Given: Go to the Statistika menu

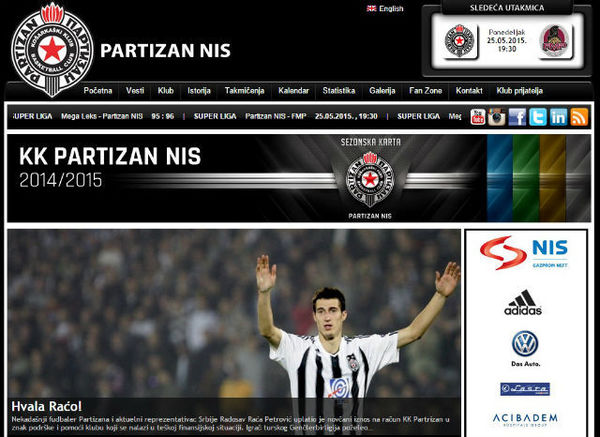Looking at the screenshot, I should tap(339, 91).
